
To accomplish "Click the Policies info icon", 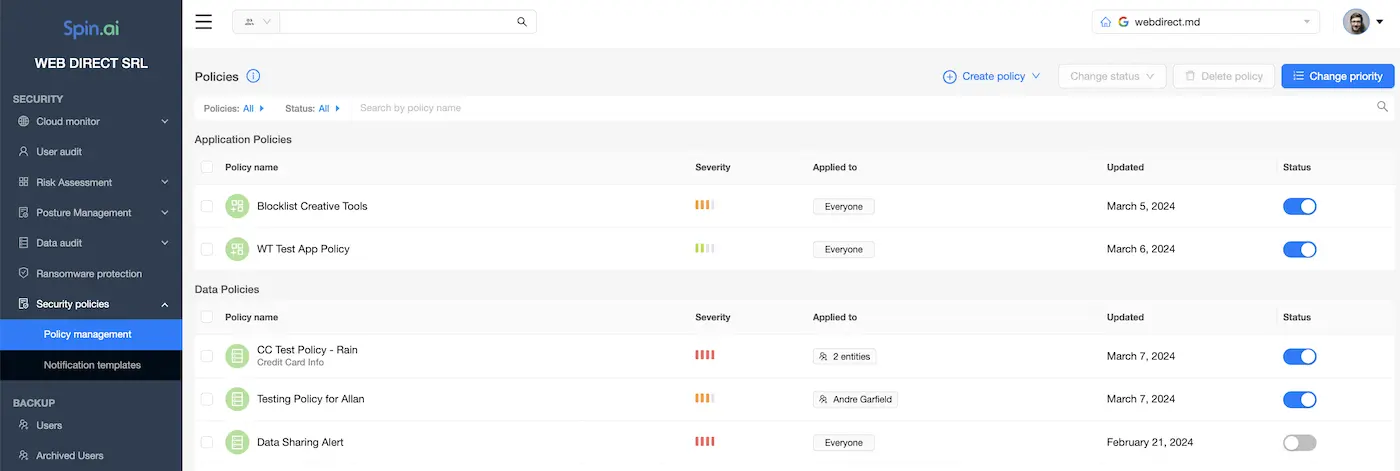I will 253,76.
